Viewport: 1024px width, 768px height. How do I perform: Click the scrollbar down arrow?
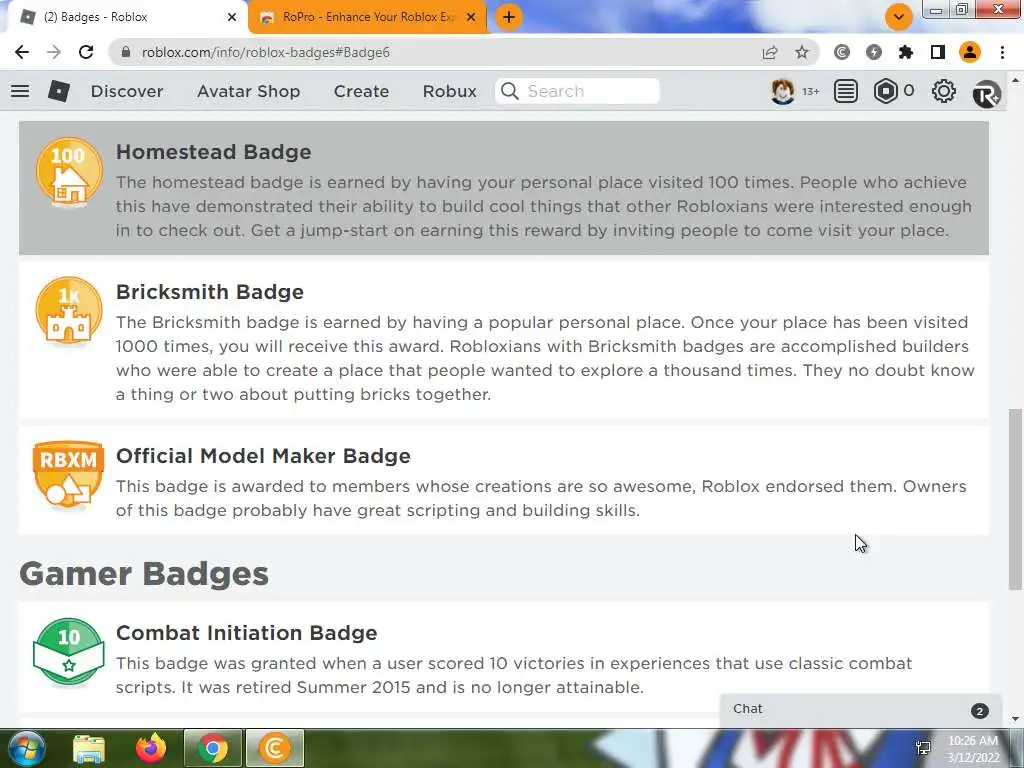tap(1015, 719)
